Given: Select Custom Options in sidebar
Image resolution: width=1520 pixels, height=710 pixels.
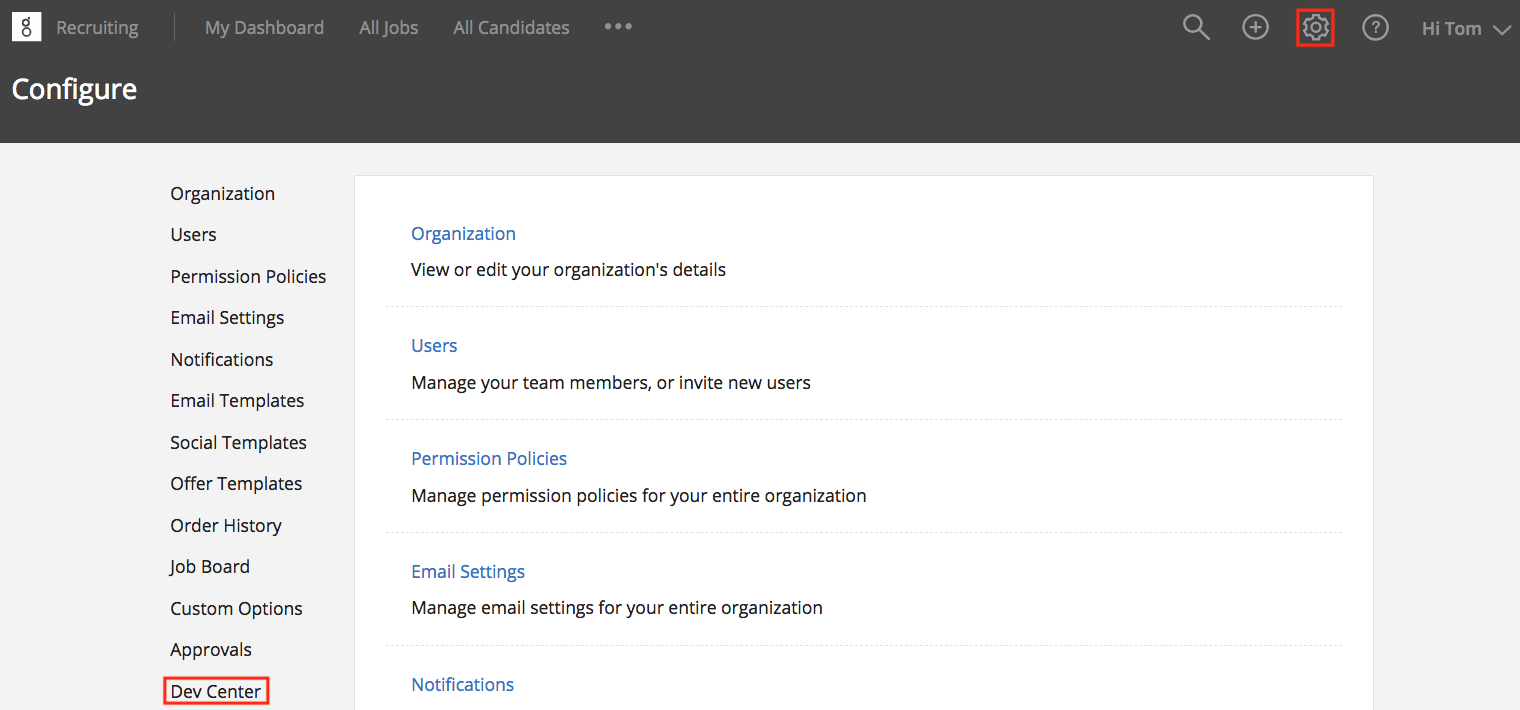Looking at the screenshot, I should (236, 608).
